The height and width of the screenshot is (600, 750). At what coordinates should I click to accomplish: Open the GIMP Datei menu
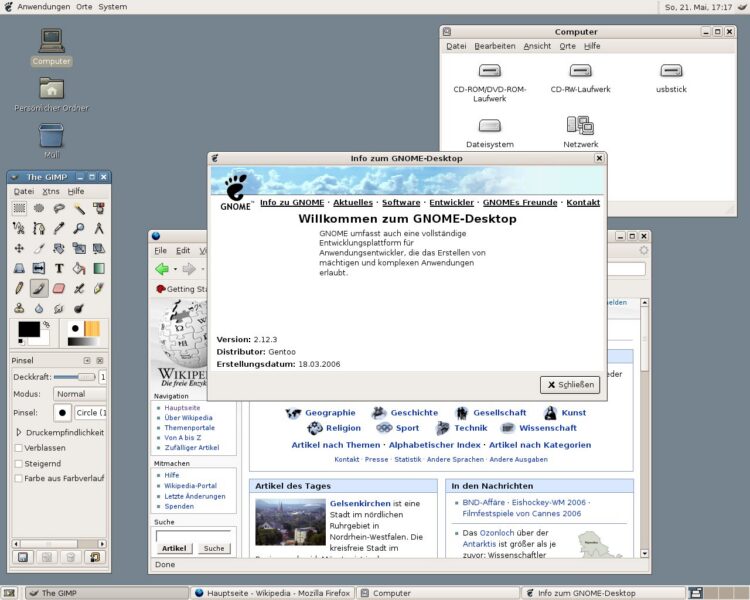coord(23,191)
